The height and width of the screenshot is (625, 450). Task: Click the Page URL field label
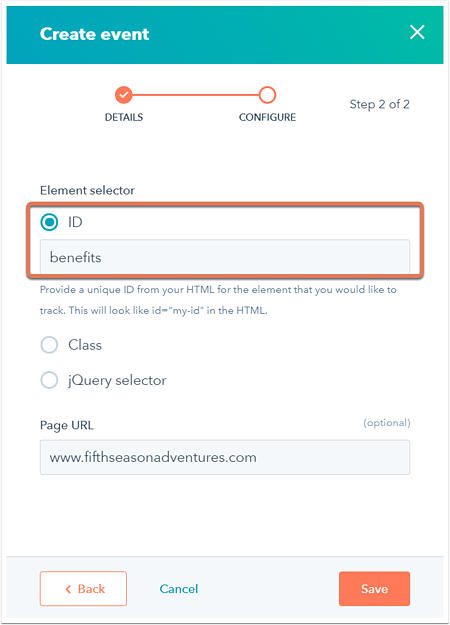pyautogui.click(x=67, y=425)
